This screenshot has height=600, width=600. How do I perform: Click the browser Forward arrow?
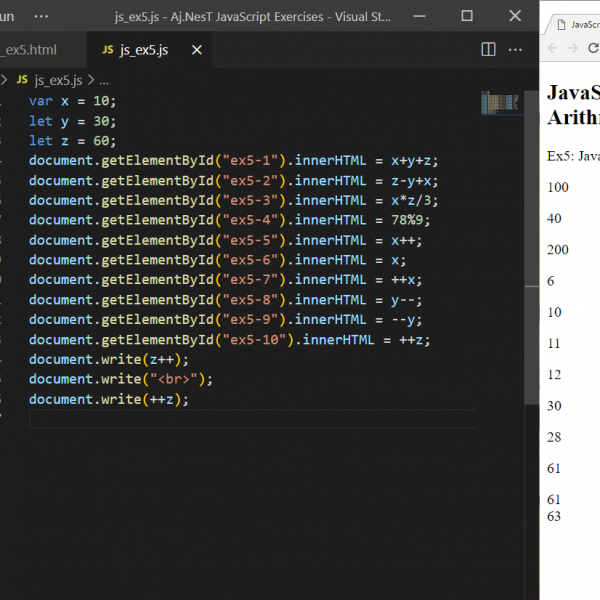[573, 48]
